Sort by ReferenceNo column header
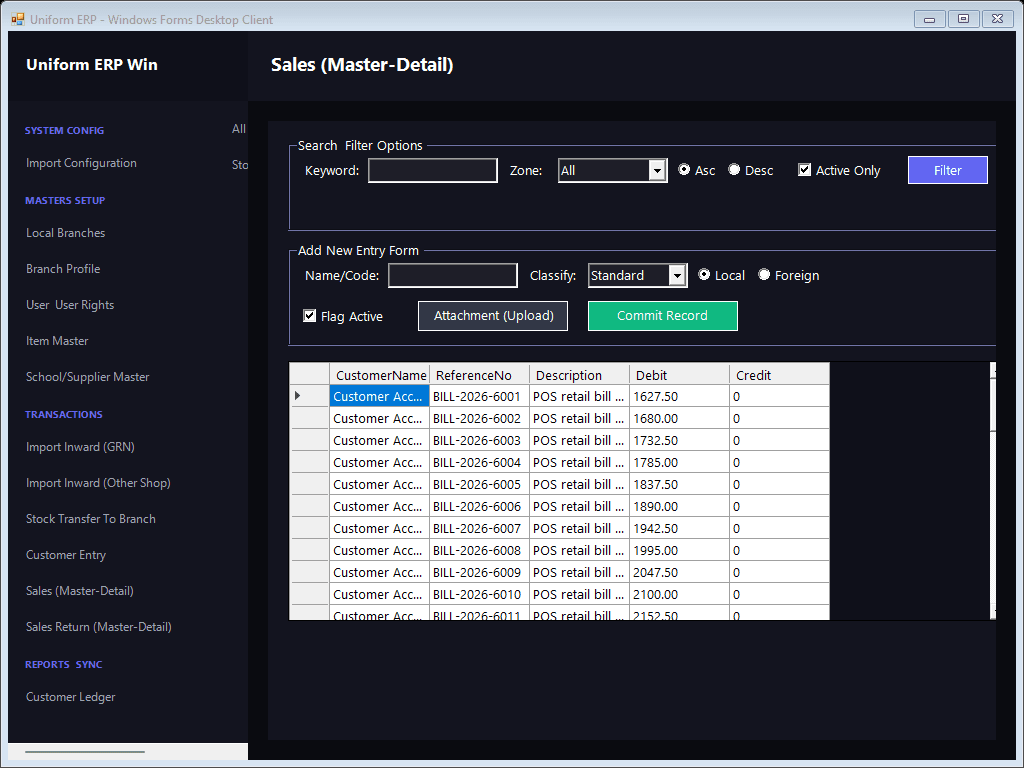Image resolution: width=1024 pixels, height=768 pixels. coord(479,375)
